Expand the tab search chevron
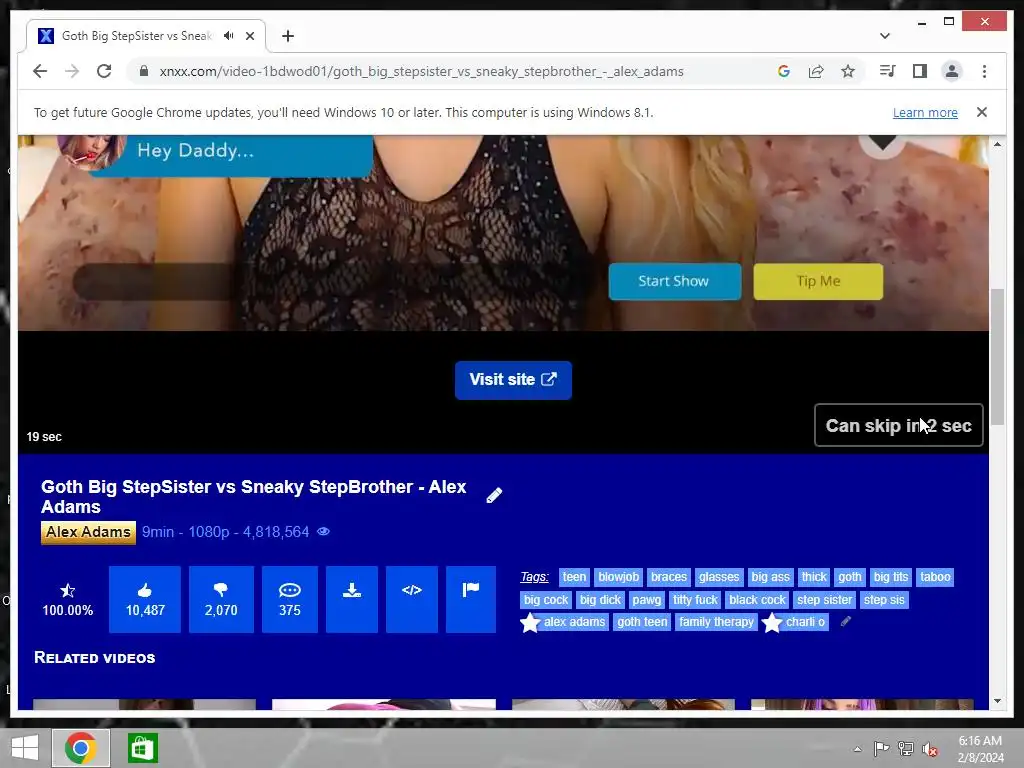 [x=884, y=36]
